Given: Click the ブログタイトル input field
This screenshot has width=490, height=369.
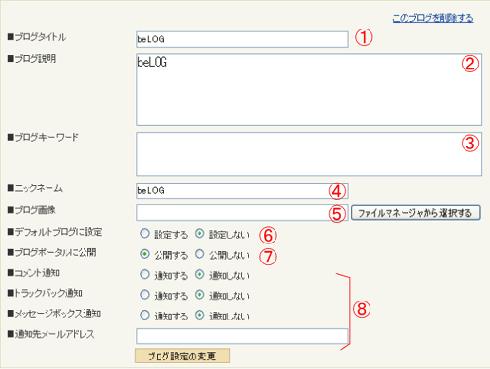Looking at the screenshot, I should [x=242, y=39].
